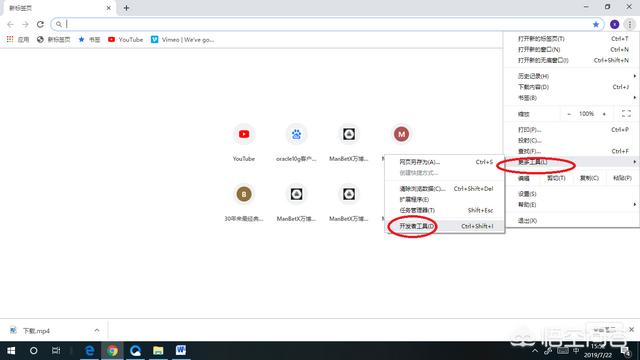Expand the 更多工具(L) submenu
Viewport: 640px width, 360px height.
(571, 162)
